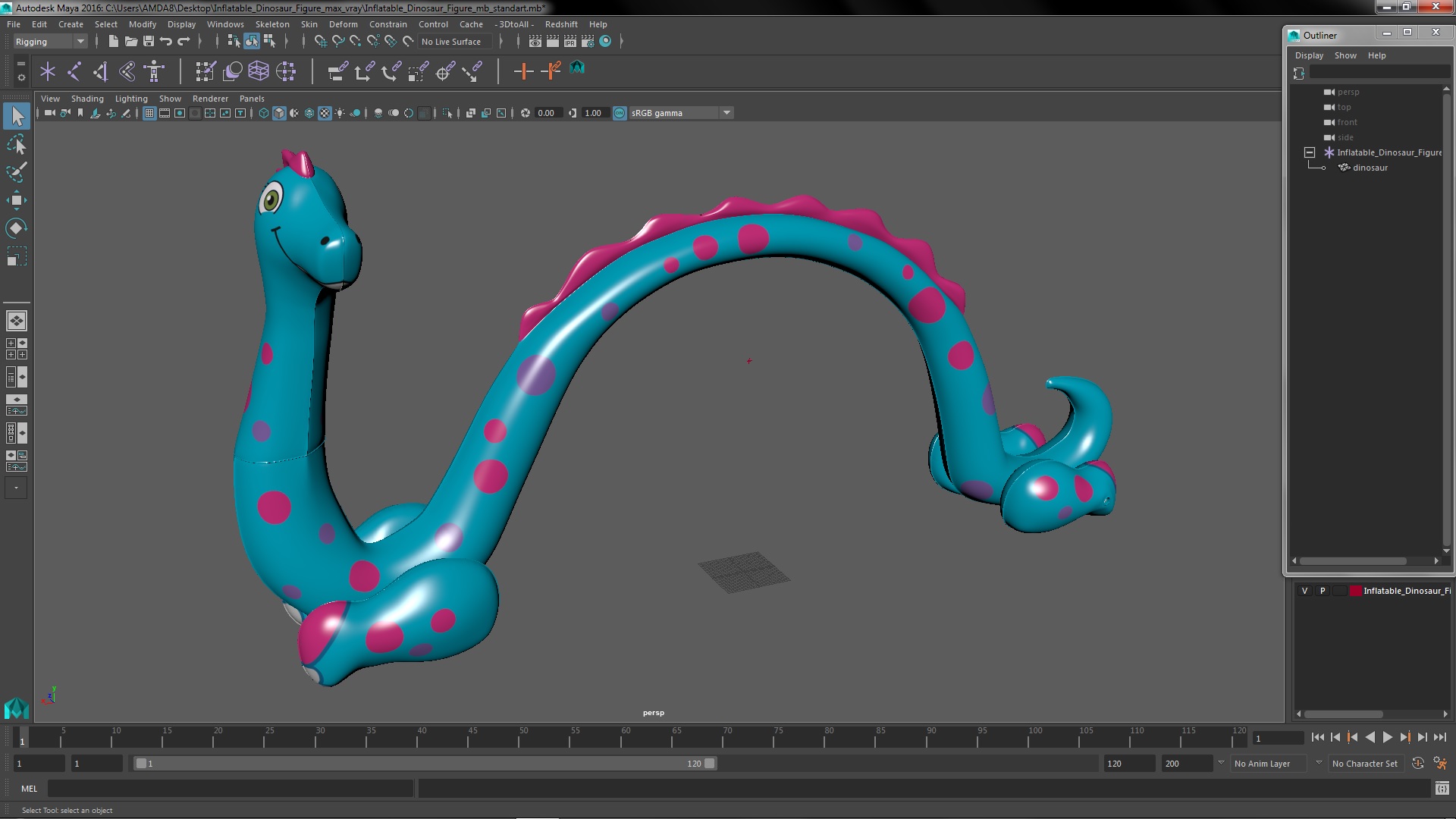Screen dimensions: 1456x819
Task: Apply a Point constraint from the shelf
Action: 364,72
